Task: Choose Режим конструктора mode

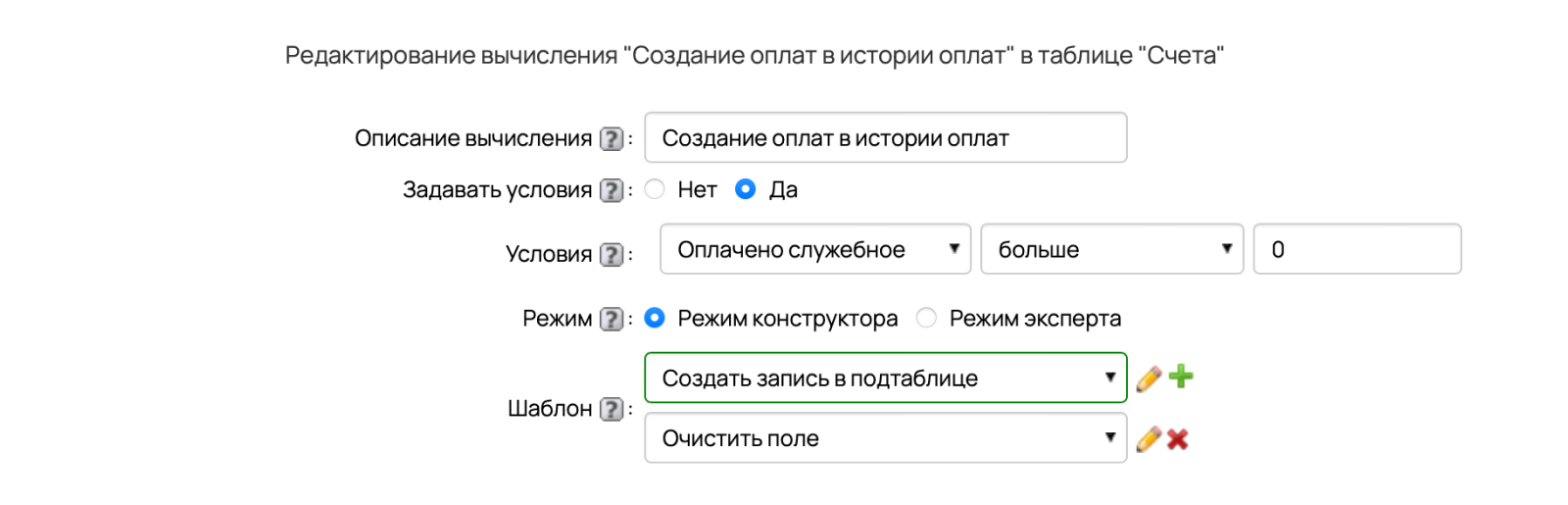Action: tap(655, 318)
